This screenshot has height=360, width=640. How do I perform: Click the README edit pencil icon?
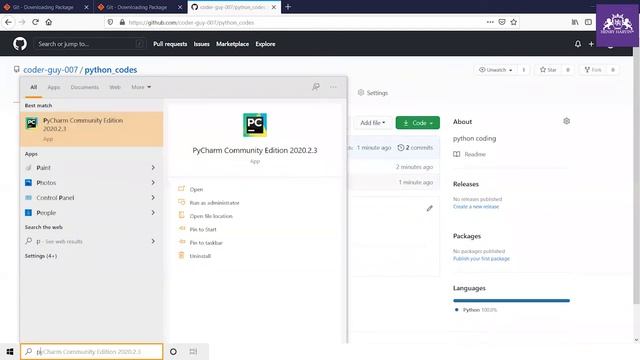pos(429,208)
